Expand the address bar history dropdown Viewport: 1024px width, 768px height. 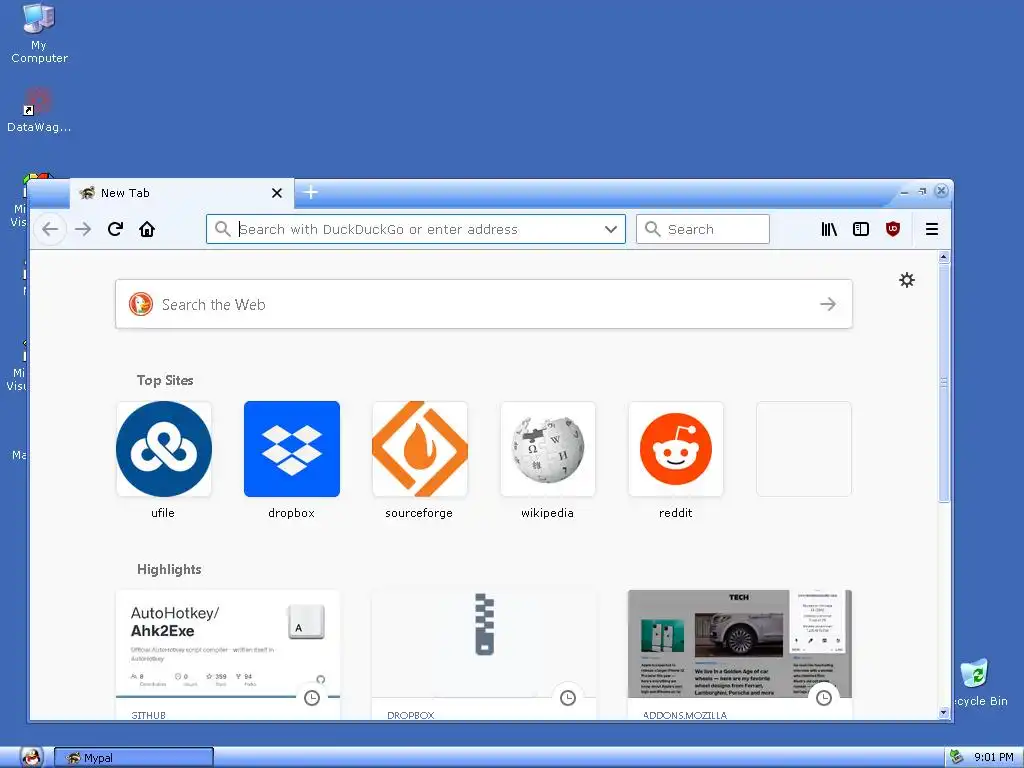pos(611,229)
